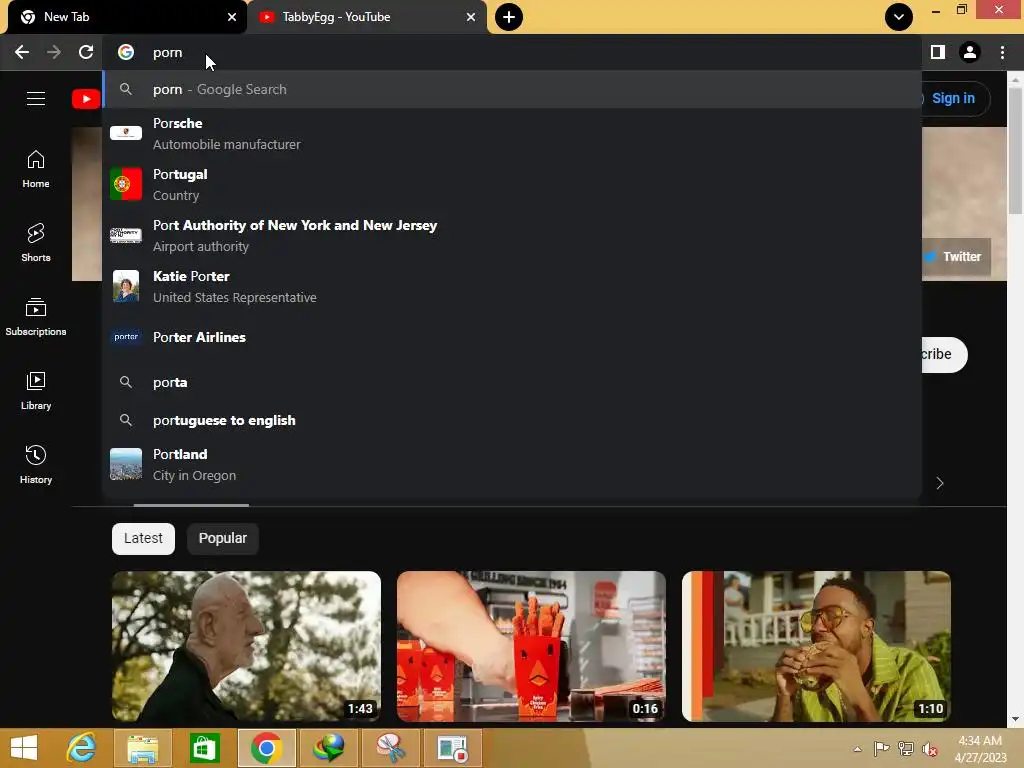Screen dimensions: 1024x768
Task: Click the taskbar clock showing 4:34 AM
Action: pyautogui.click(x=980, y=749)
